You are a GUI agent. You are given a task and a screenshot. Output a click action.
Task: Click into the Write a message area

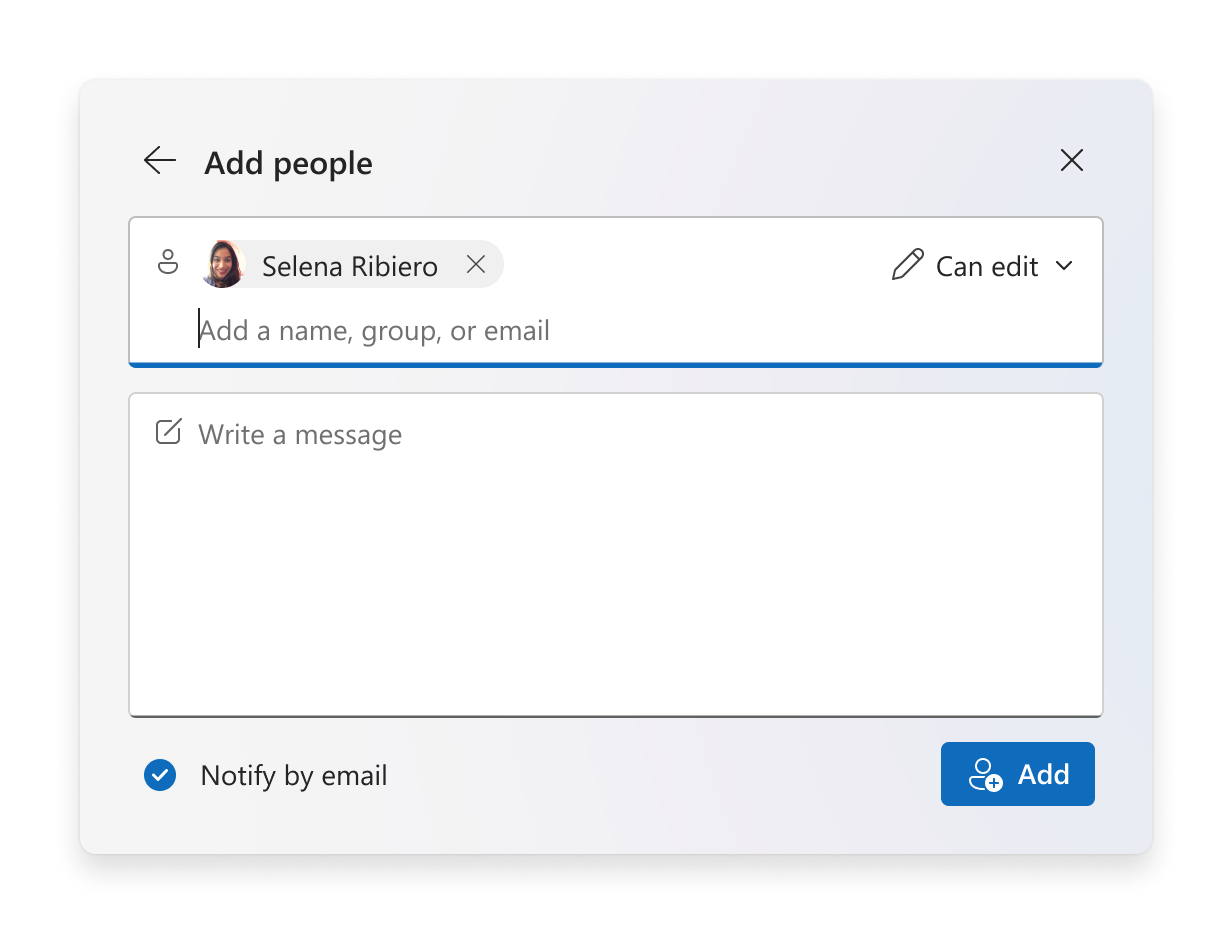click(x=616, y=555)
